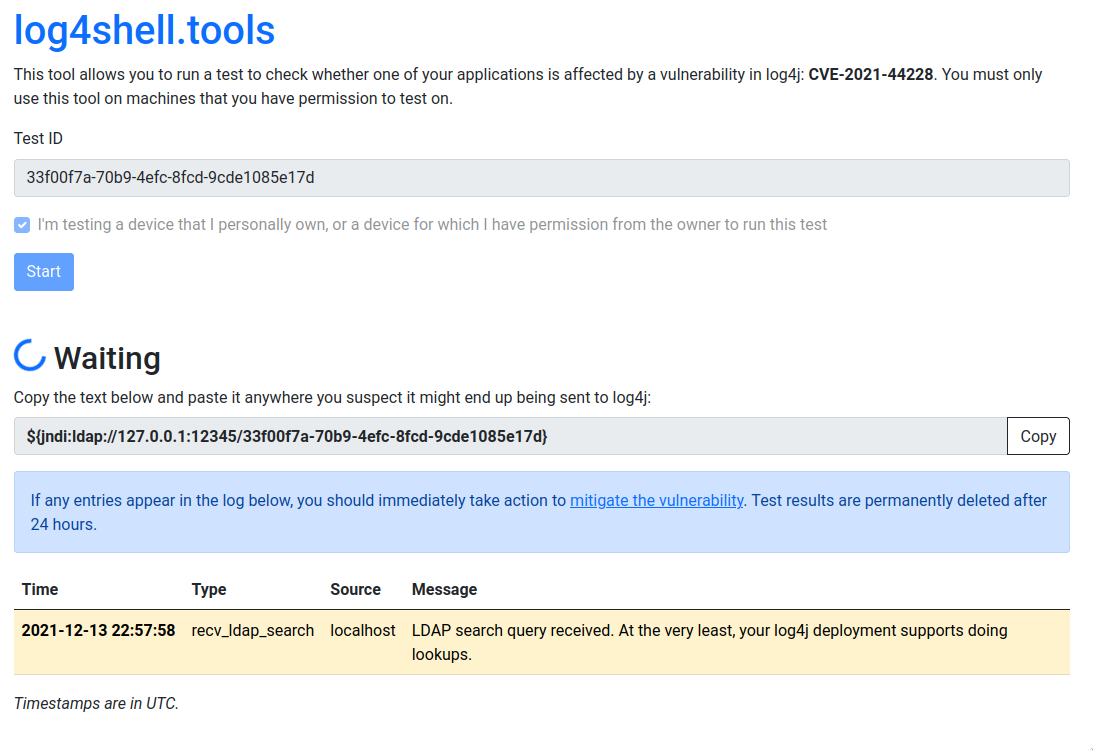Image resolution: width=1093 pixels, height=751 pixels.
Task: Click the Timestamps are in UTC note
Action: tap(96, 703)
